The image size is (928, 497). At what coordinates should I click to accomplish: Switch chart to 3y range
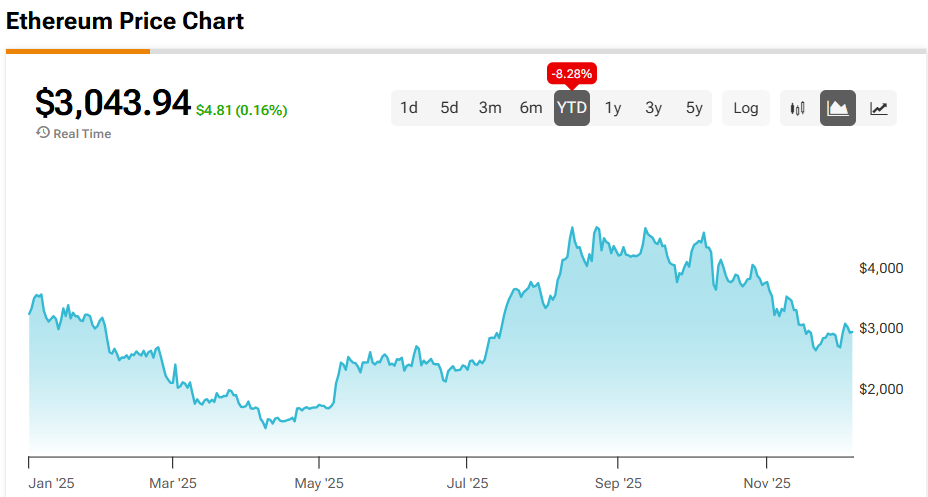(x=653, y=108)
